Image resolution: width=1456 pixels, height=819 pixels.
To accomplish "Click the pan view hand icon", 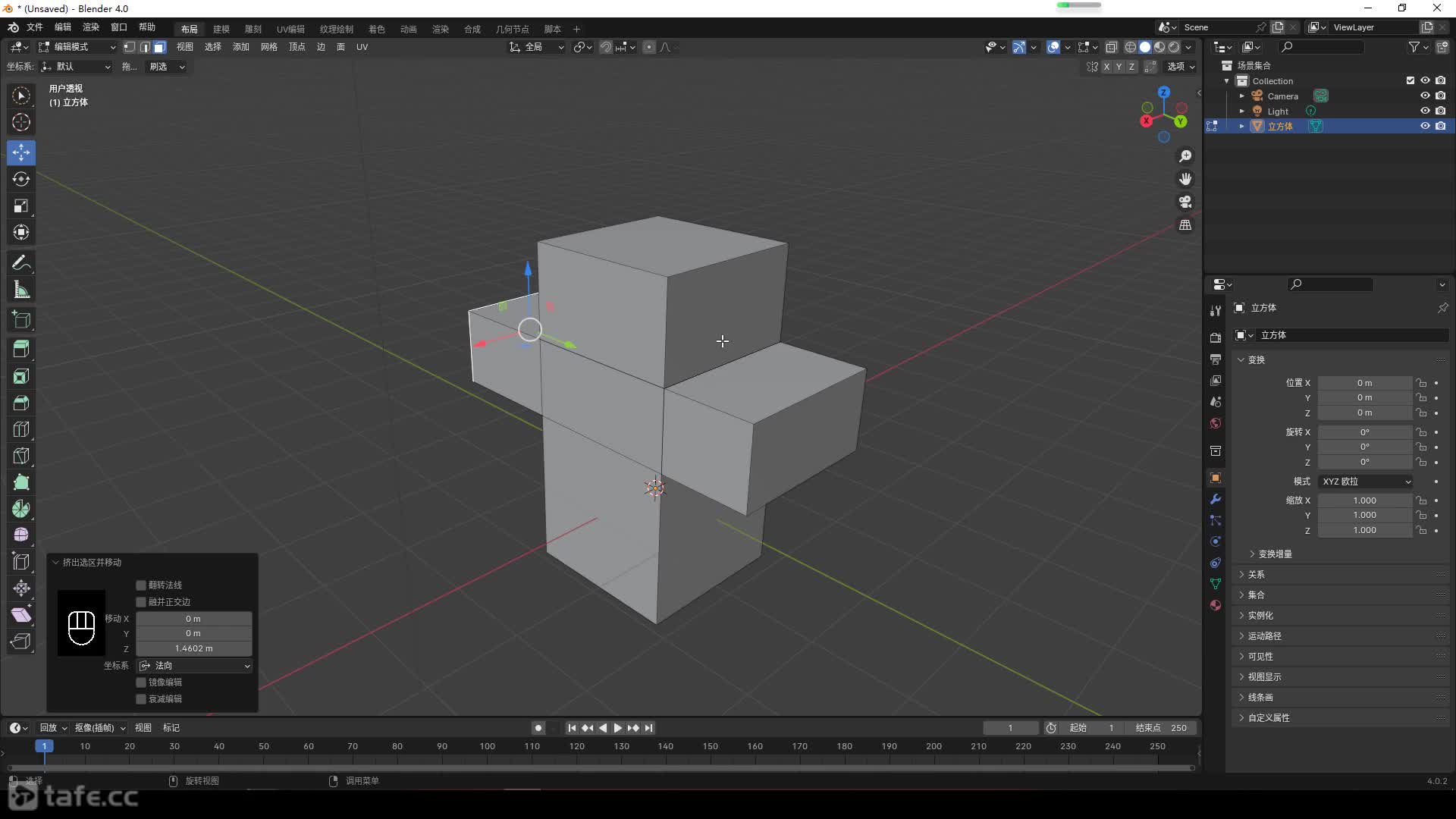I will [x=1185, y=179].
